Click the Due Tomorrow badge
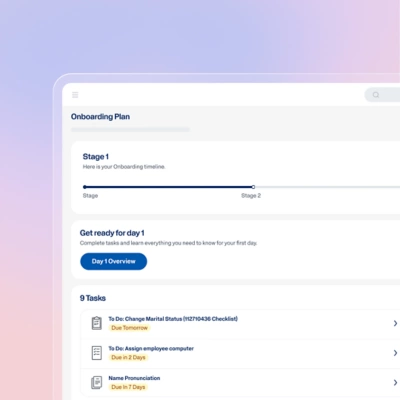Image resolution: width=400 pixels, height=400 pixels. tap(129, 328)
